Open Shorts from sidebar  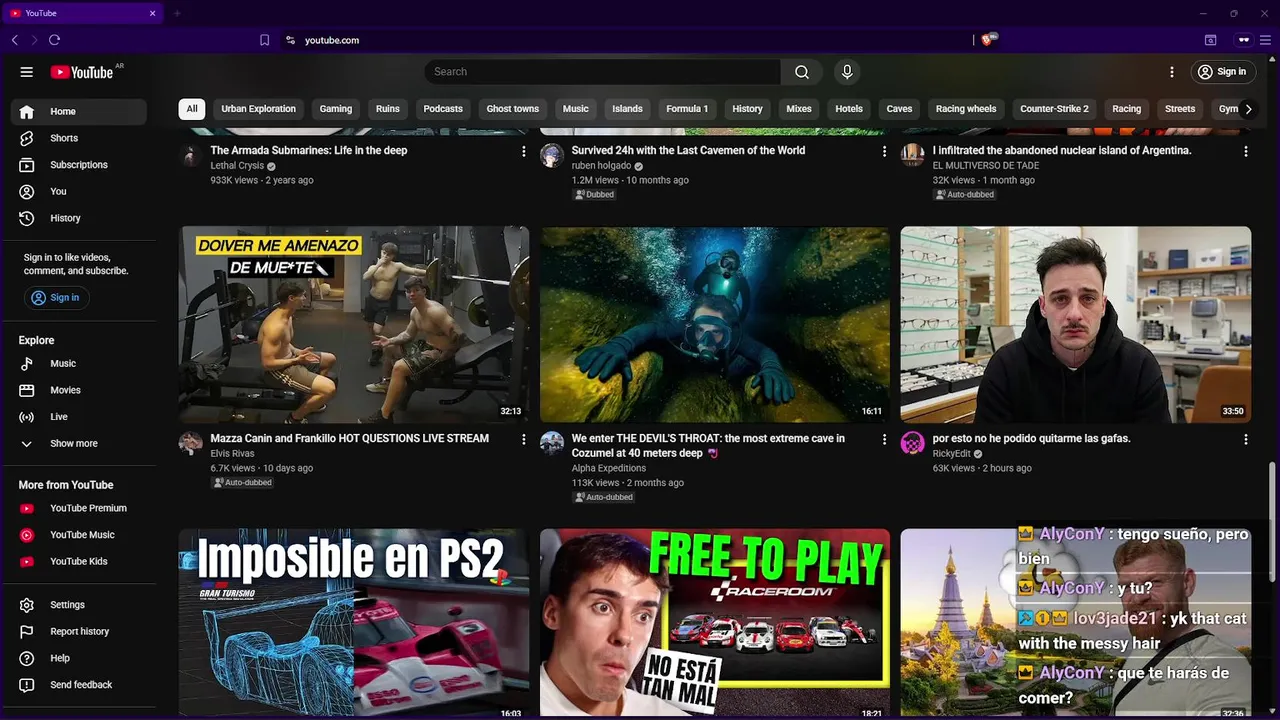79,138
